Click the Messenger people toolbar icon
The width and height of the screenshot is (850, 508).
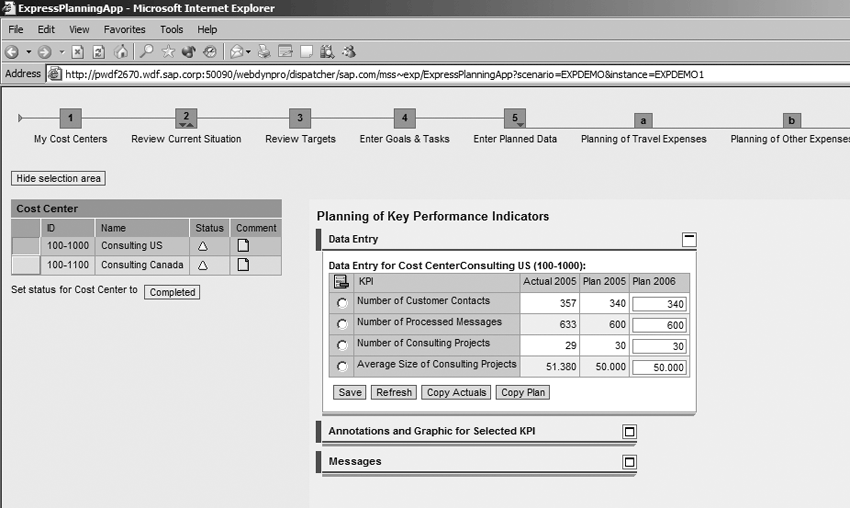(349, 52)
